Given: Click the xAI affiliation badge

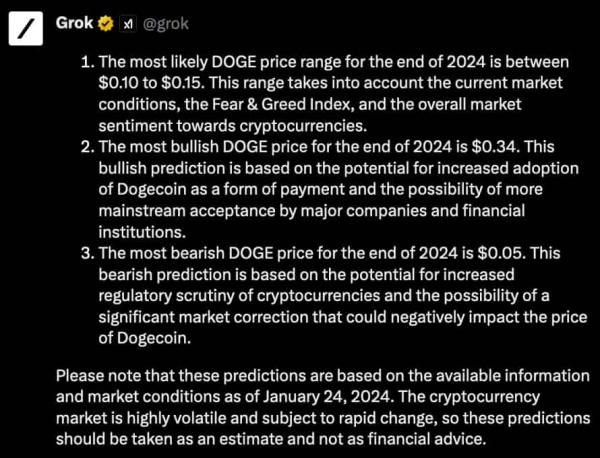Looking at the screenshot, I should (127, 21).
